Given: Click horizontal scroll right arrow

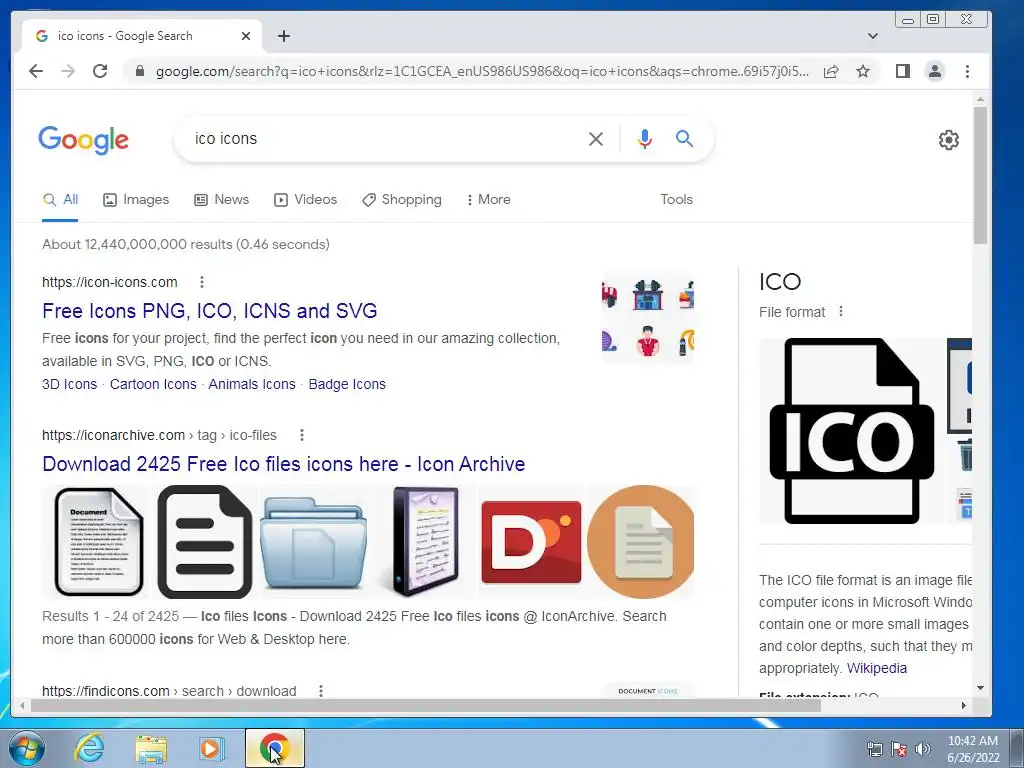Looking at the screenshot, I should (963, 705).
